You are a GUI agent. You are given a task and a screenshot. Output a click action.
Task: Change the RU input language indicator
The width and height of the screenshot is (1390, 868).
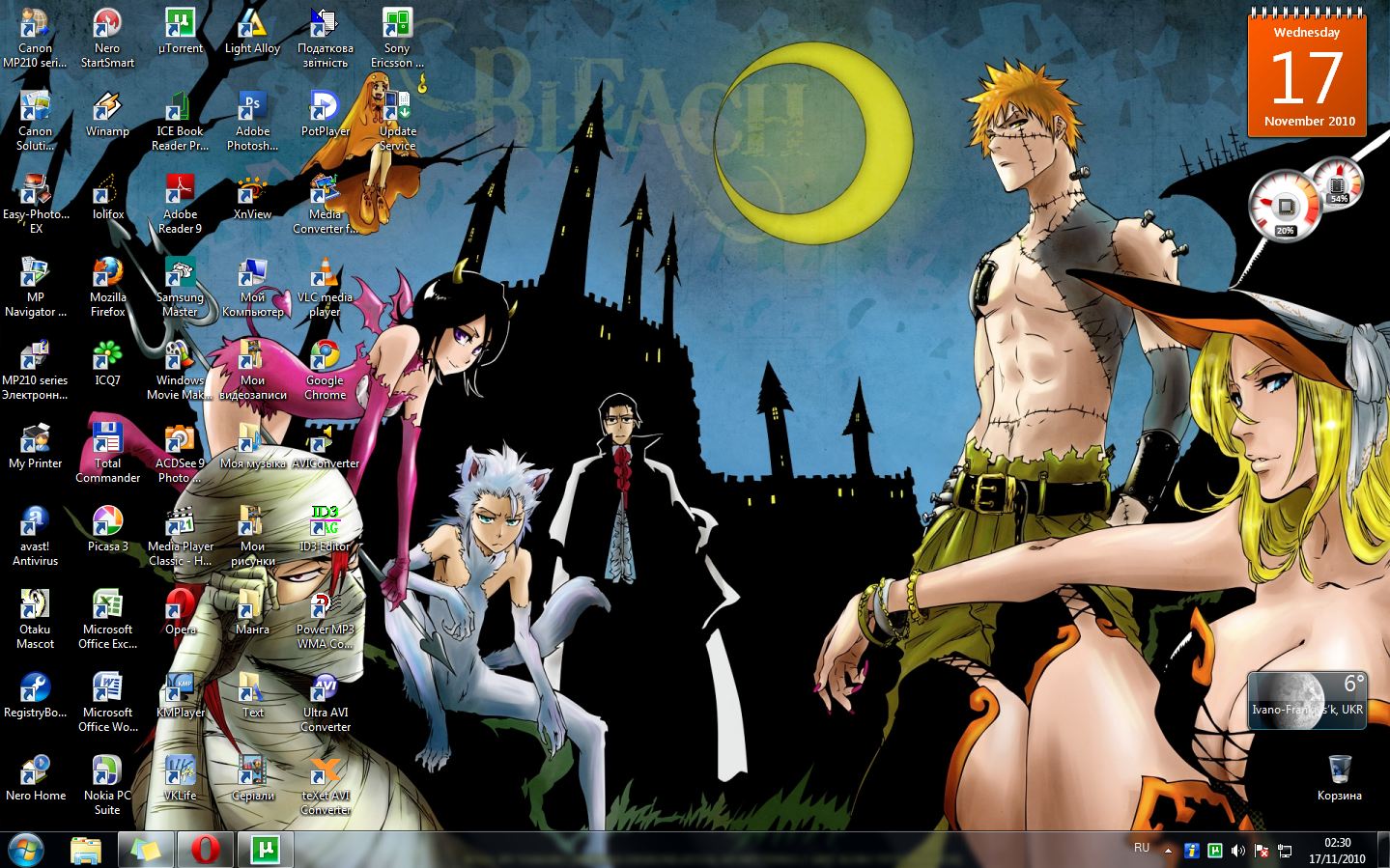(x=1141, y=848)
